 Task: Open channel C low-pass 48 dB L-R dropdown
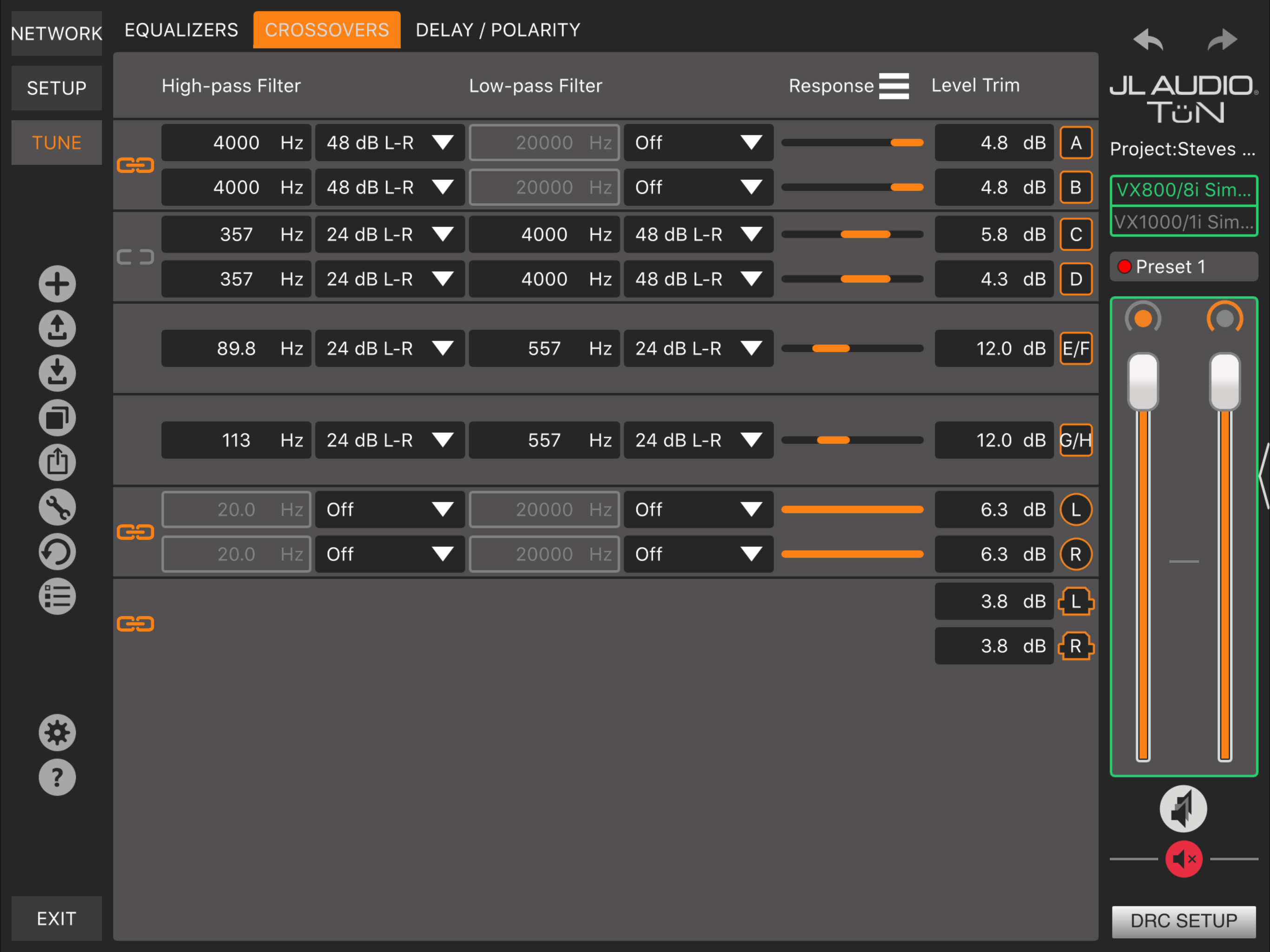point(698,234)
